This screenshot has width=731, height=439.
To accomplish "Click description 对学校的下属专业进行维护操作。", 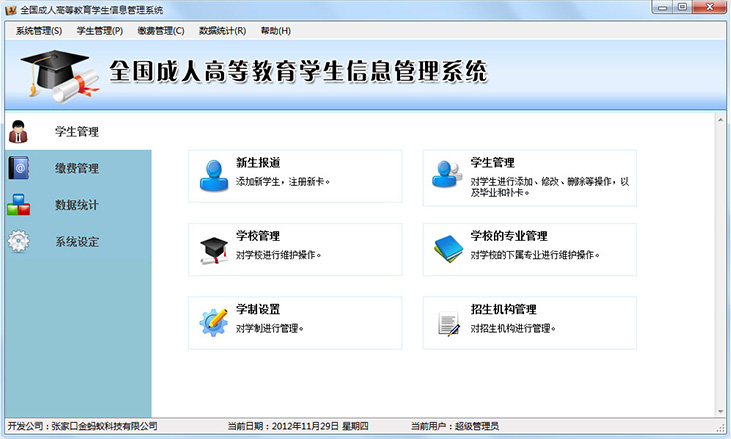I will coord(535,255).
